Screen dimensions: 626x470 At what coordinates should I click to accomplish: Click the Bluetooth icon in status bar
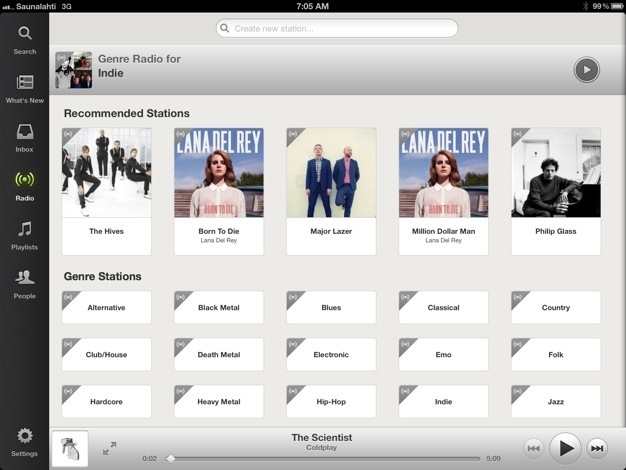click(585, 6)
